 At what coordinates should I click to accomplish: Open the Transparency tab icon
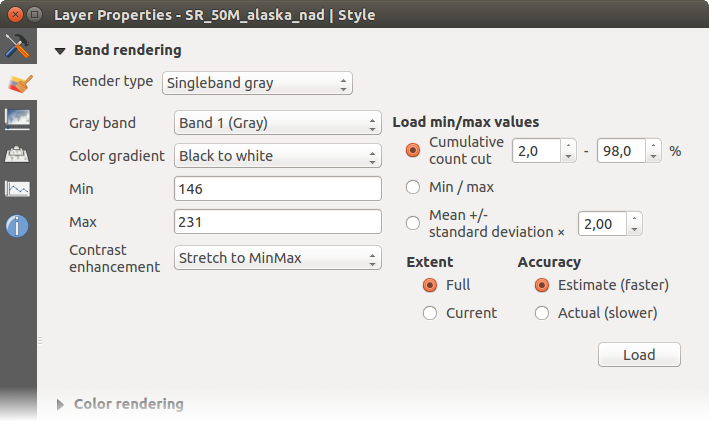click(18, 119)
